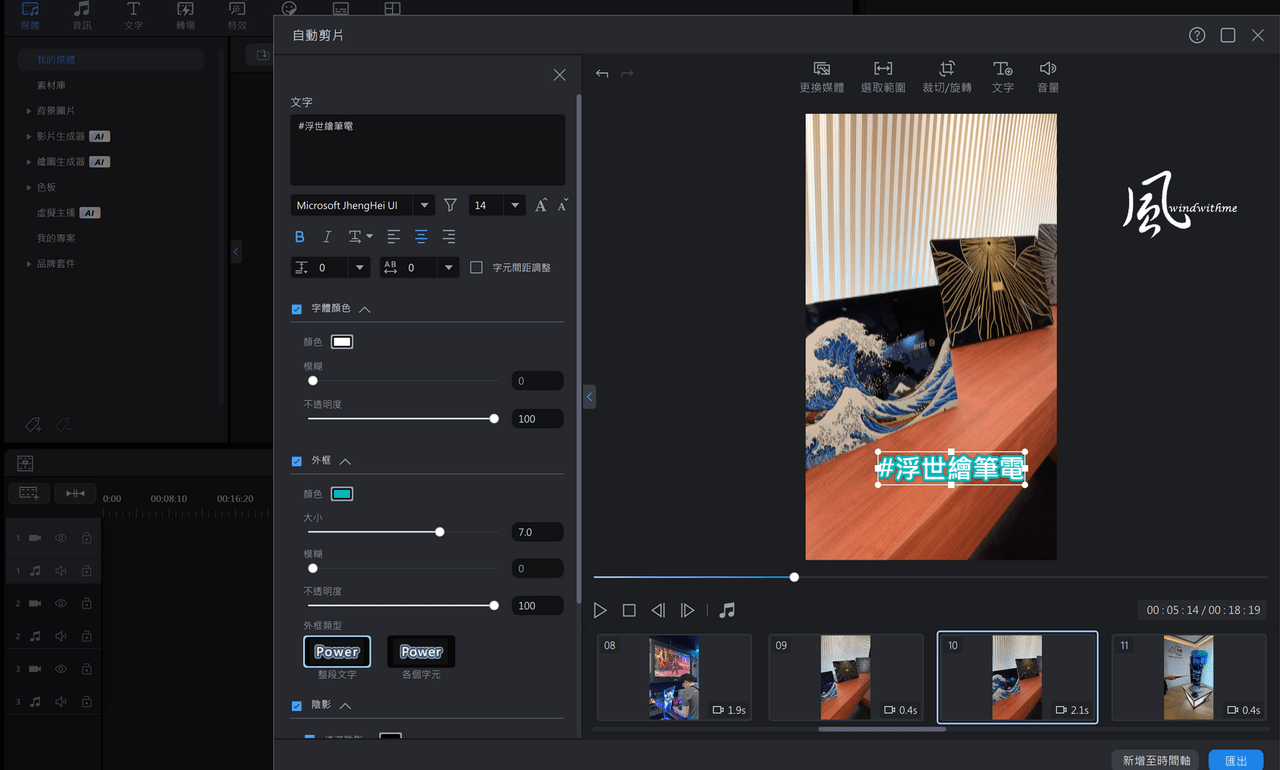Select 虛擬主播 AI in the sidebar
Screen dimensions: 1280x770
68,213
